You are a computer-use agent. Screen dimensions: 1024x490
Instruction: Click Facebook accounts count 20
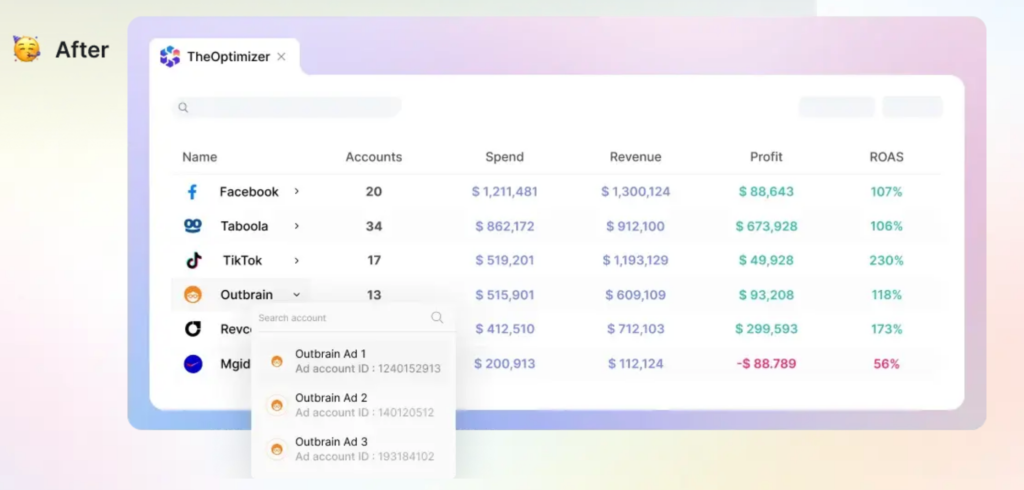pos(374,192)
